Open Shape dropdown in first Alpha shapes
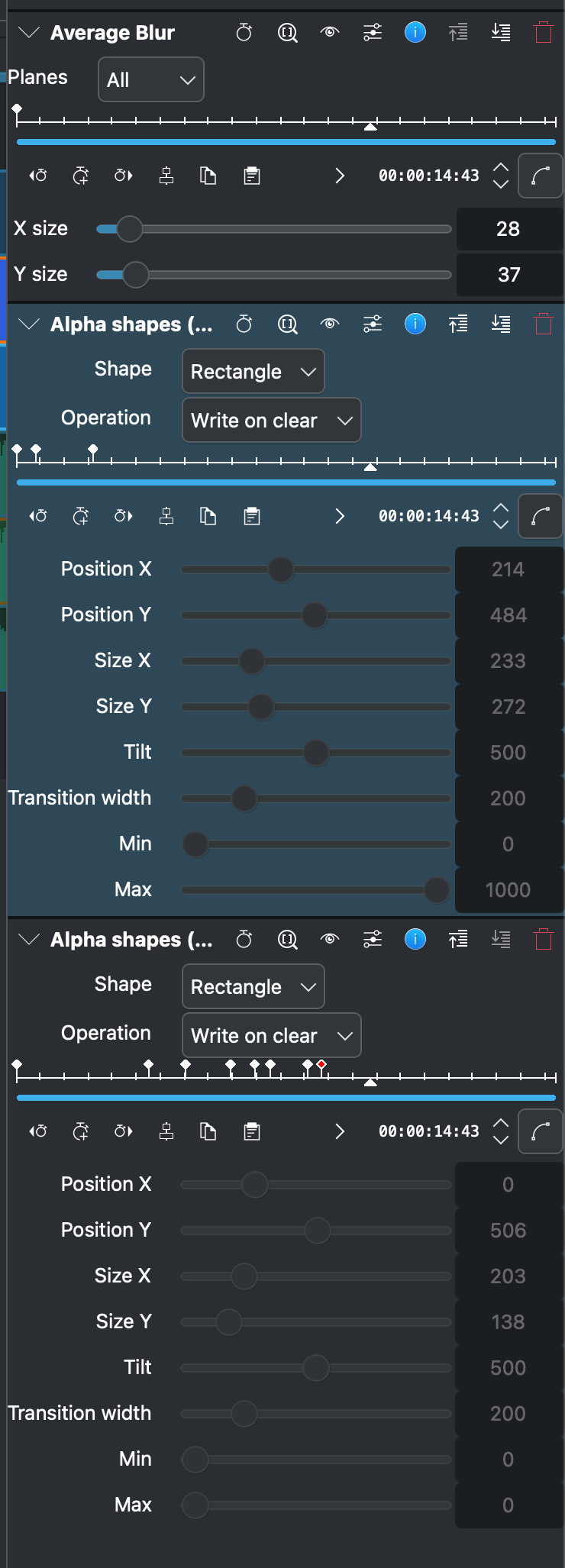 253,372
